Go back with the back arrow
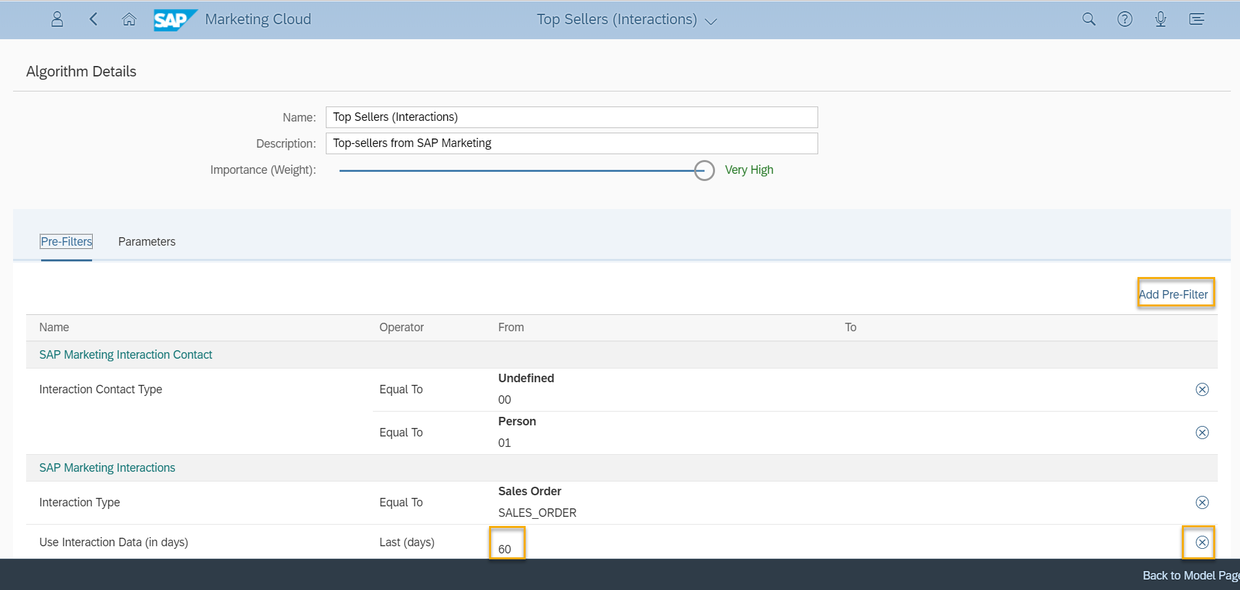Image resolution: width=1240 pixels, height=590 pixels. point(93,19)
